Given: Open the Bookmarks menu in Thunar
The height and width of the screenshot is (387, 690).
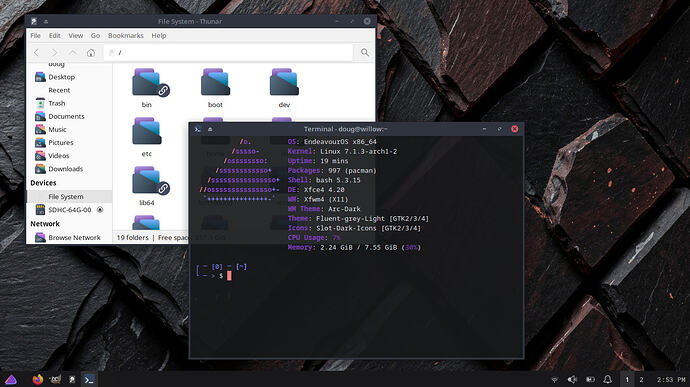Looking at the screenshot, I should click(x=126, y=36).
